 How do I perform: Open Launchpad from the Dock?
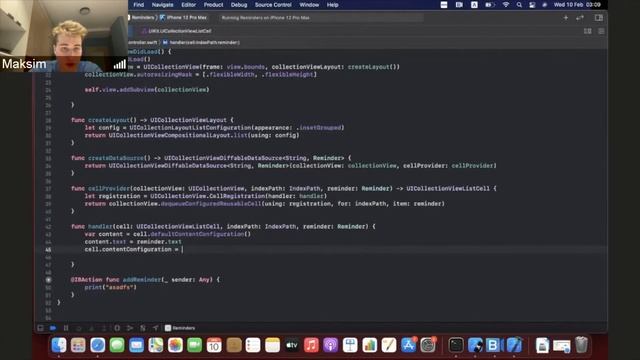[x=78, y=345]
